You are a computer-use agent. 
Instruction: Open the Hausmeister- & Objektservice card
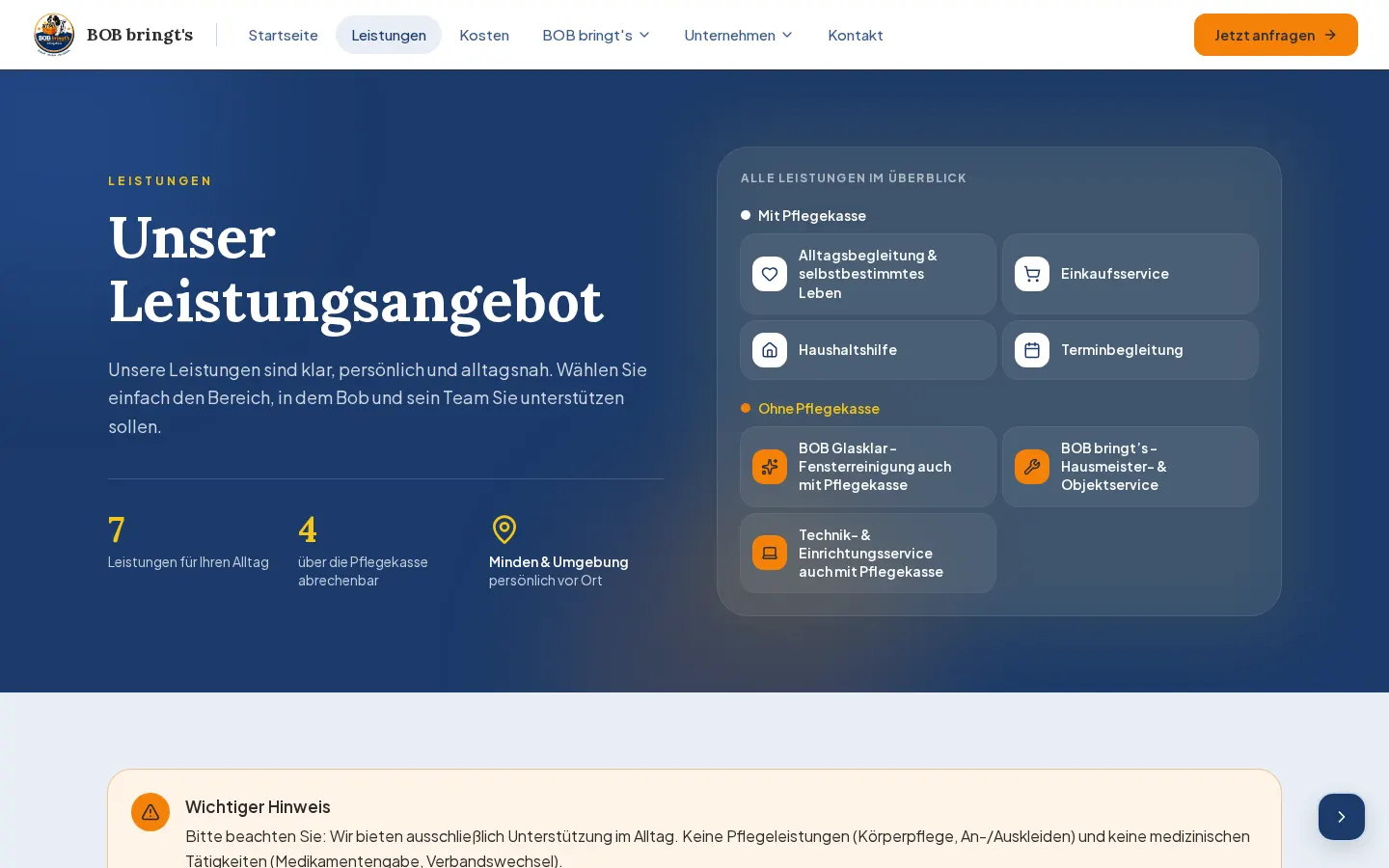pyautogui.click(x=1130, y=467)
